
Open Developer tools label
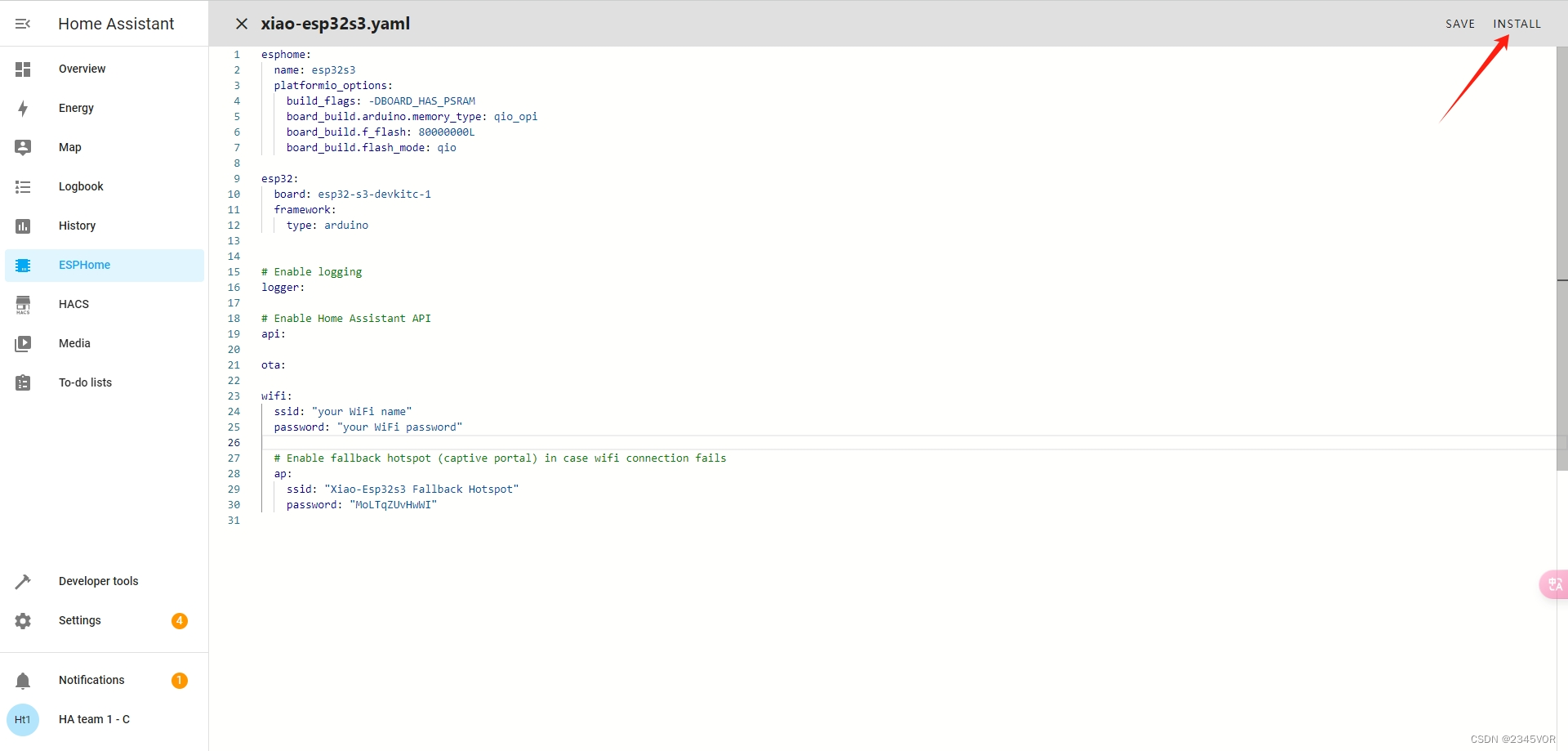(98, 582)
